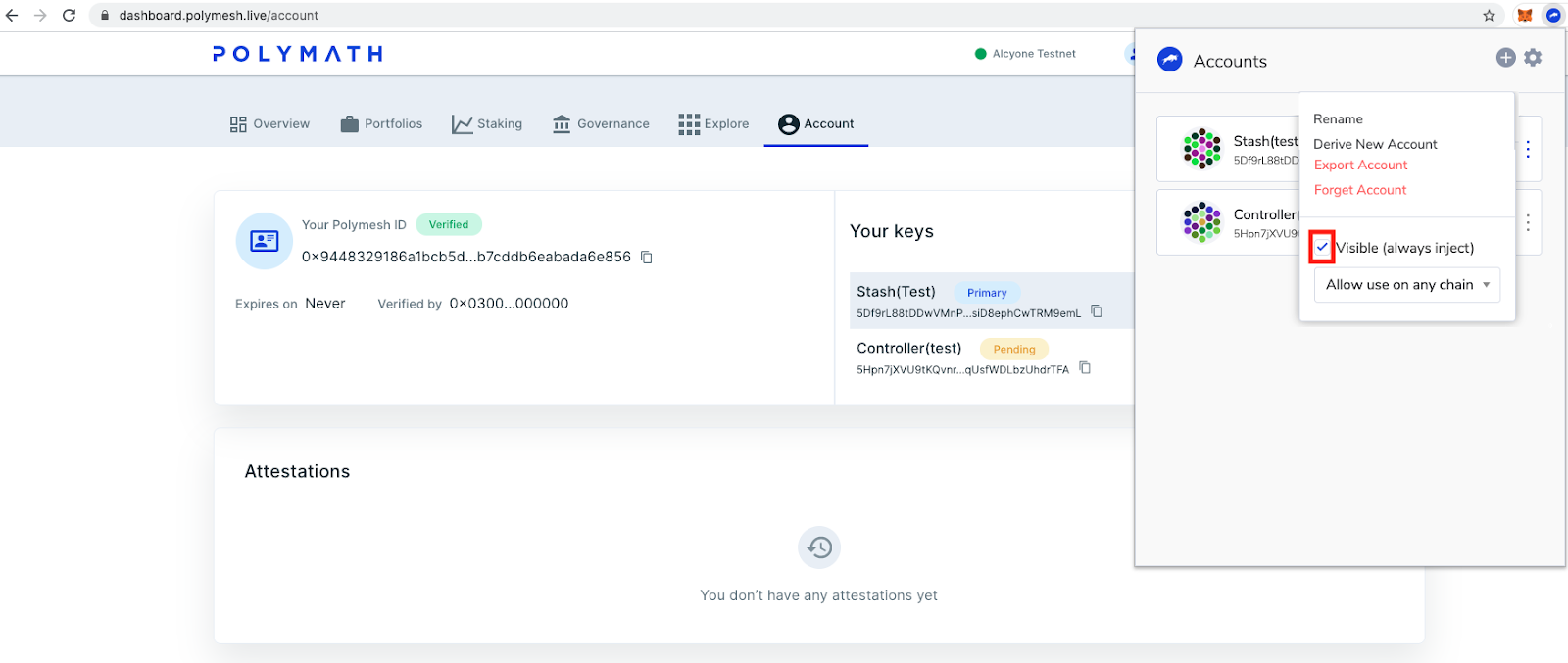This screenshot has height=663, width=1568.
Task: Open Controller account three-dot menu
Action: (x=1528, y=223)
